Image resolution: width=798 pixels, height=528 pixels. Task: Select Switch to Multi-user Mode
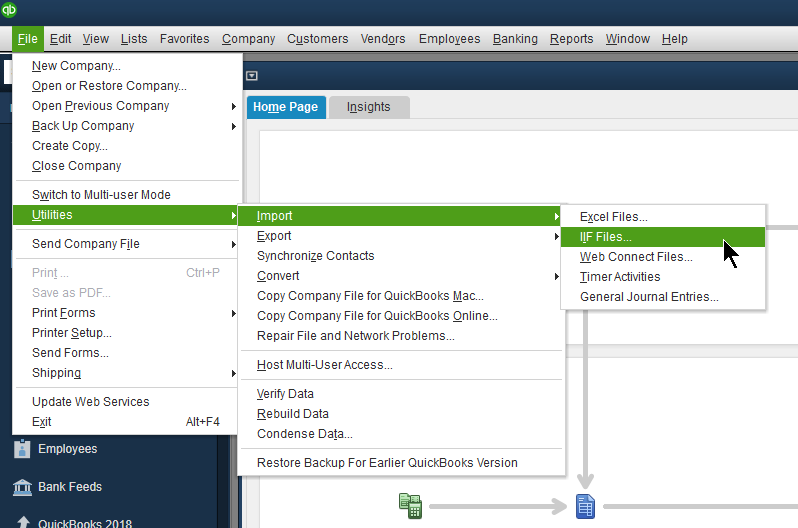[126, 195]
